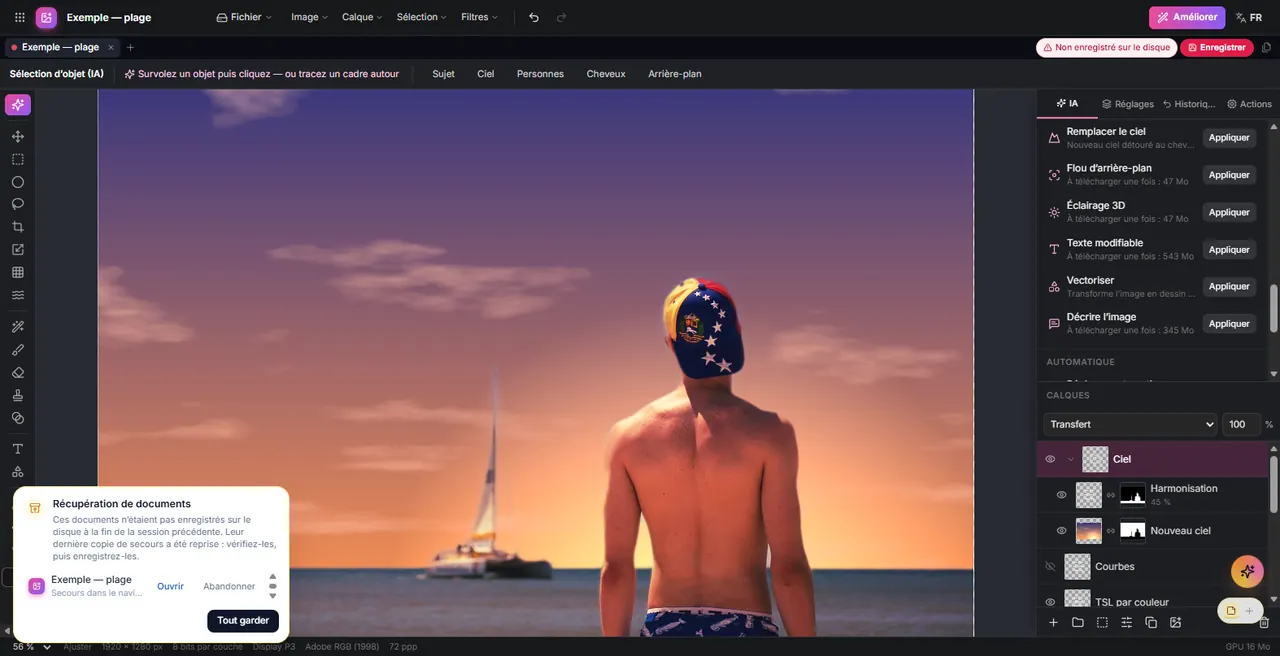The height and width of the screenshot is (656, 1280).
Task: Toggle mask link on Nouveau ciel layer
Action: point(1110,531)
